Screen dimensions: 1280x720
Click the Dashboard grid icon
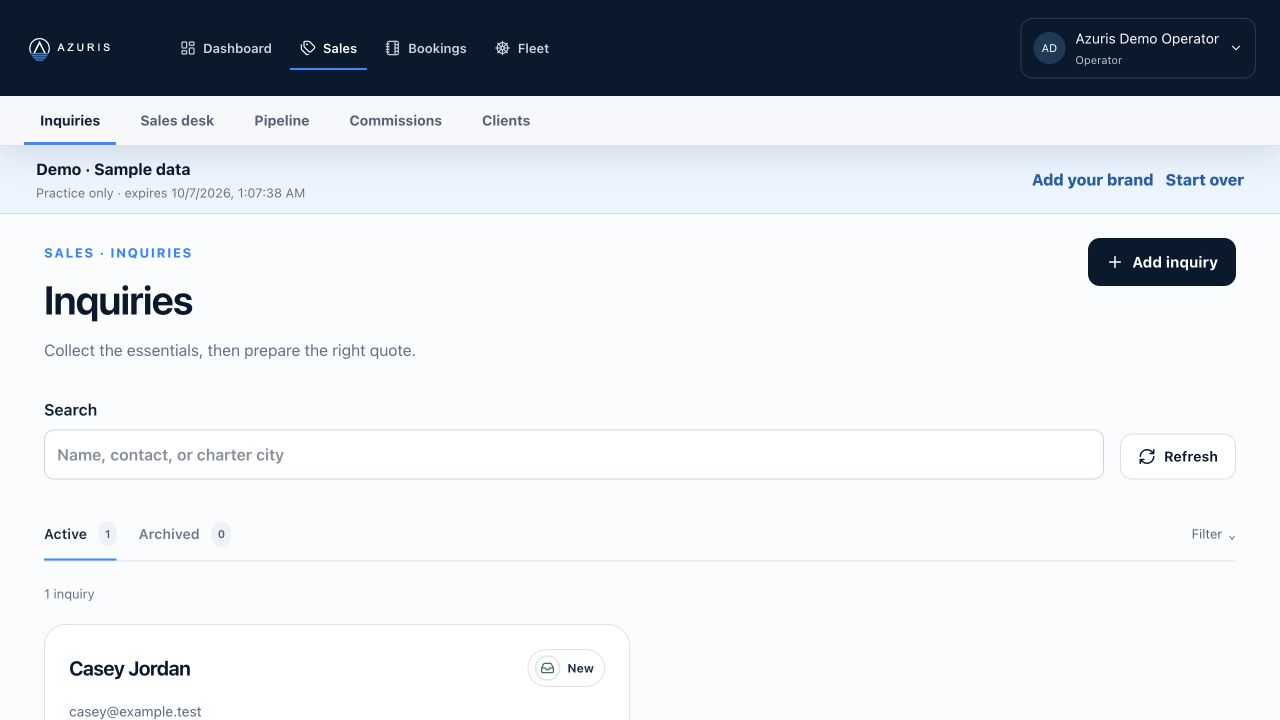[187, 48]
